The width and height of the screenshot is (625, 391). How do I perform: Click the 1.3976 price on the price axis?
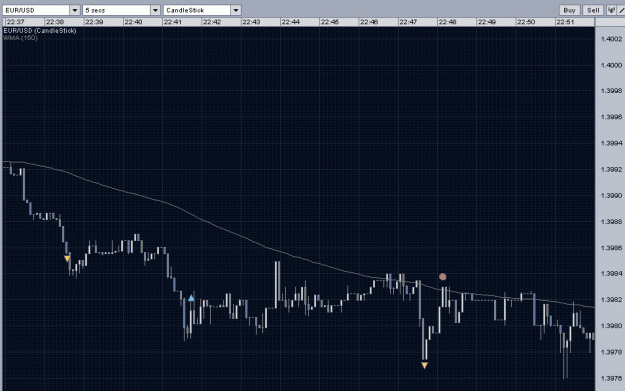coord(611,378)
